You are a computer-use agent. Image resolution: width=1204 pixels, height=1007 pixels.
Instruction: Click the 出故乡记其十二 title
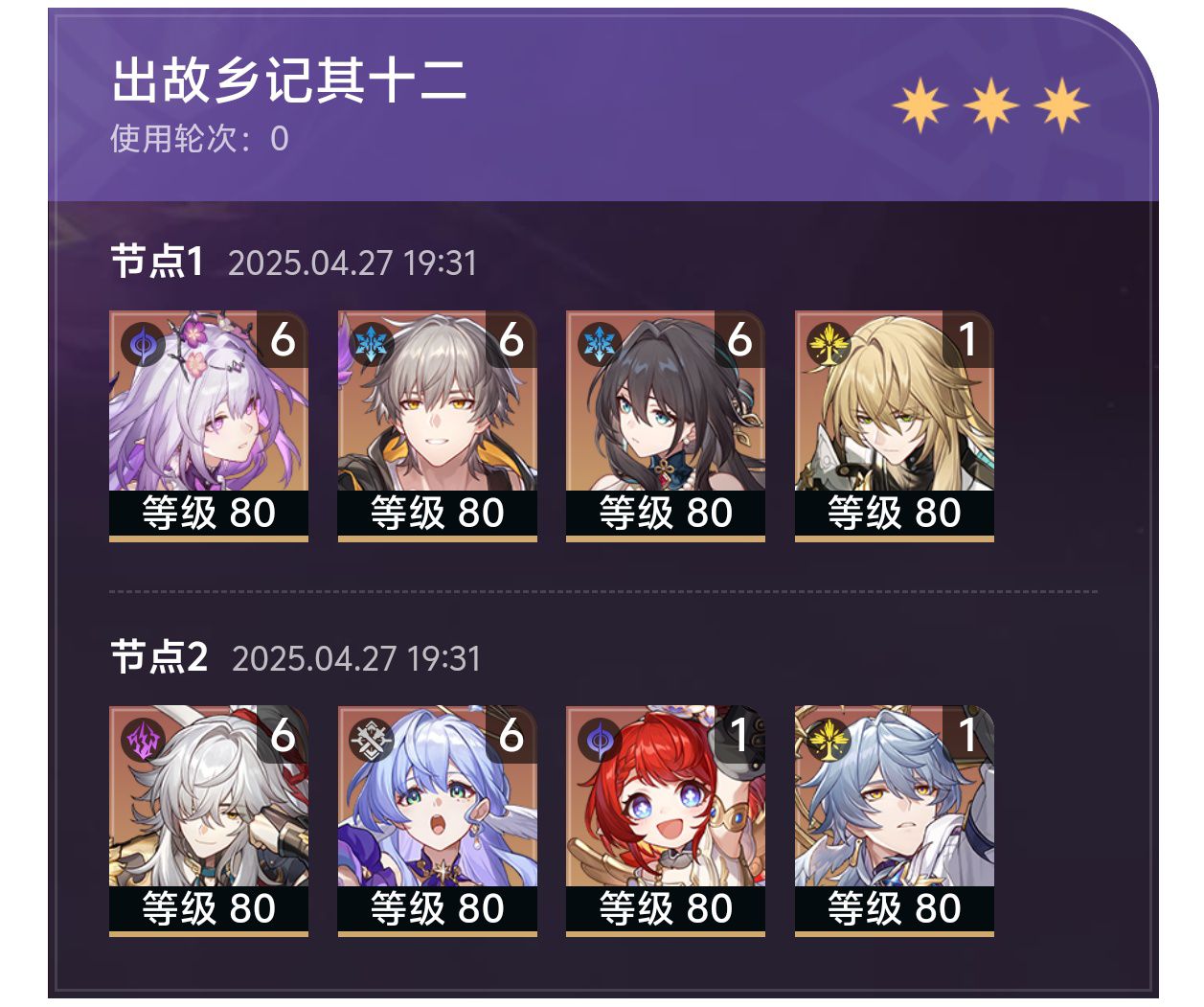click(x=289, y=80)
